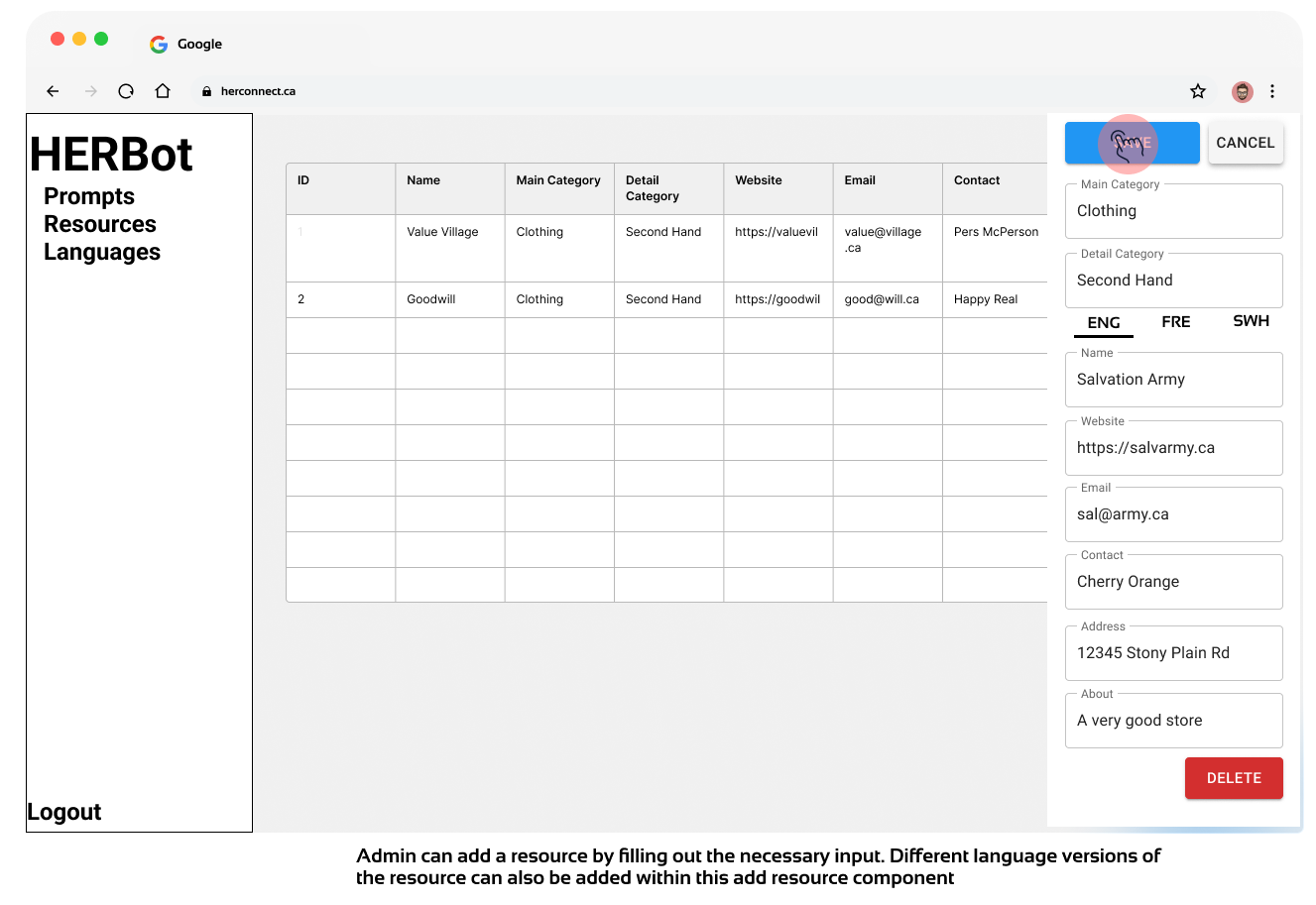Viewport: 1316px width, 905px height.
Task: Reload the page with refresh icon
Action: pyautogui.click(x=126, y=91)
